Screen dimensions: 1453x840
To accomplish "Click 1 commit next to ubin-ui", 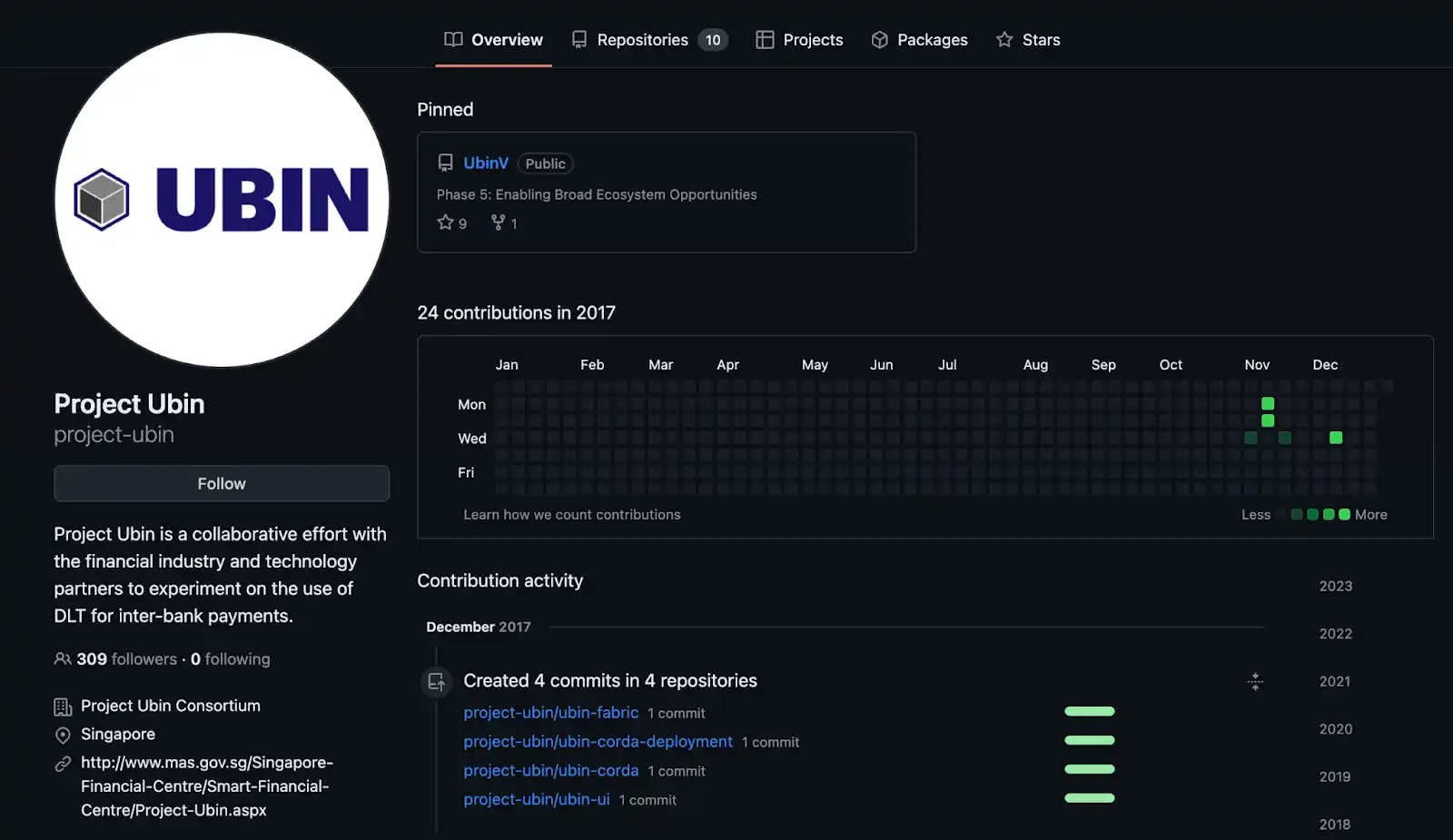I will point(647,801).
